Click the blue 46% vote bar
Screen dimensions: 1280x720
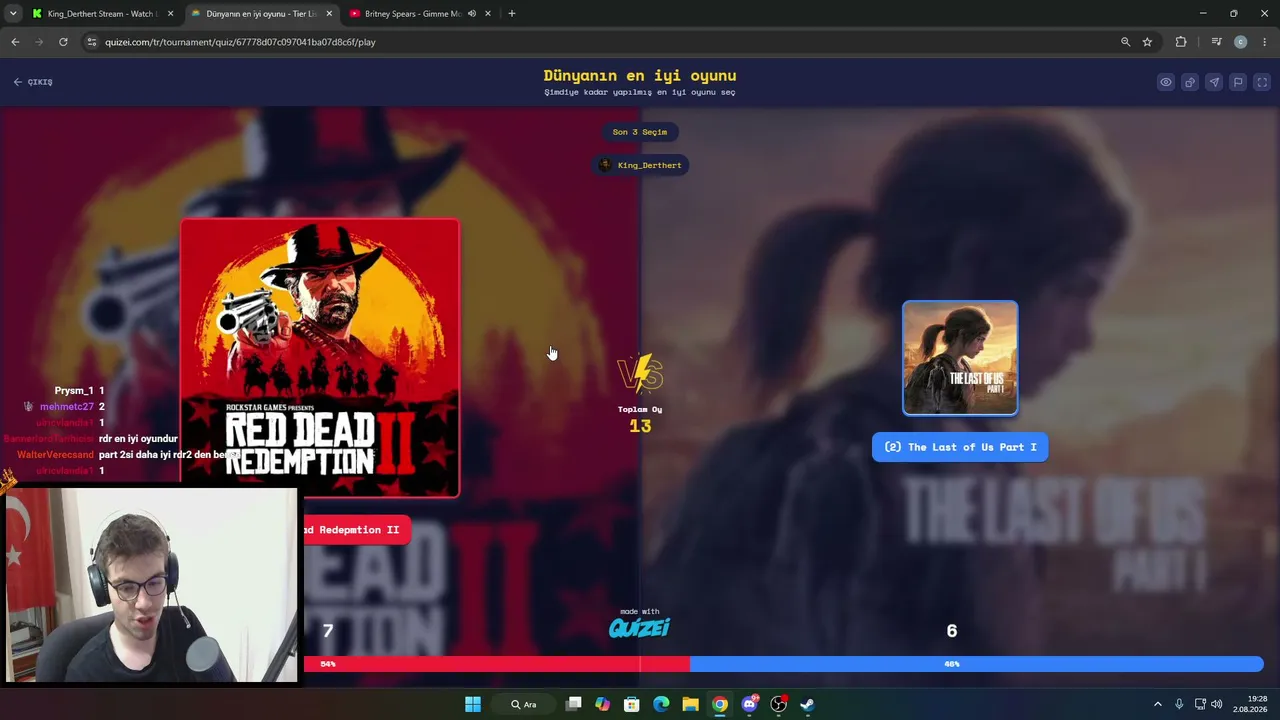[x=977, y=664]
